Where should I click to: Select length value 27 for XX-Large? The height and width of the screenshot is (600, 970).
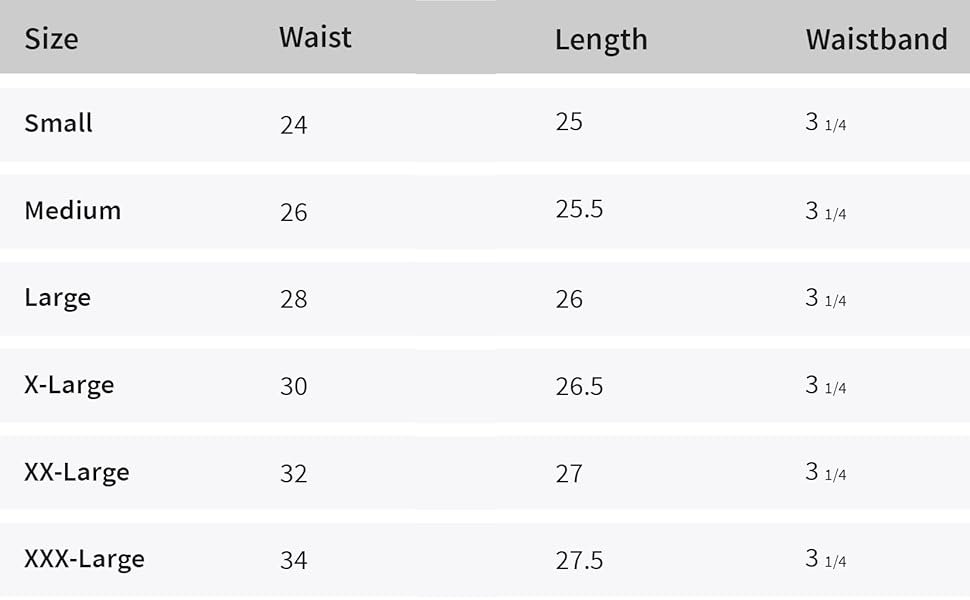(569, 473)
